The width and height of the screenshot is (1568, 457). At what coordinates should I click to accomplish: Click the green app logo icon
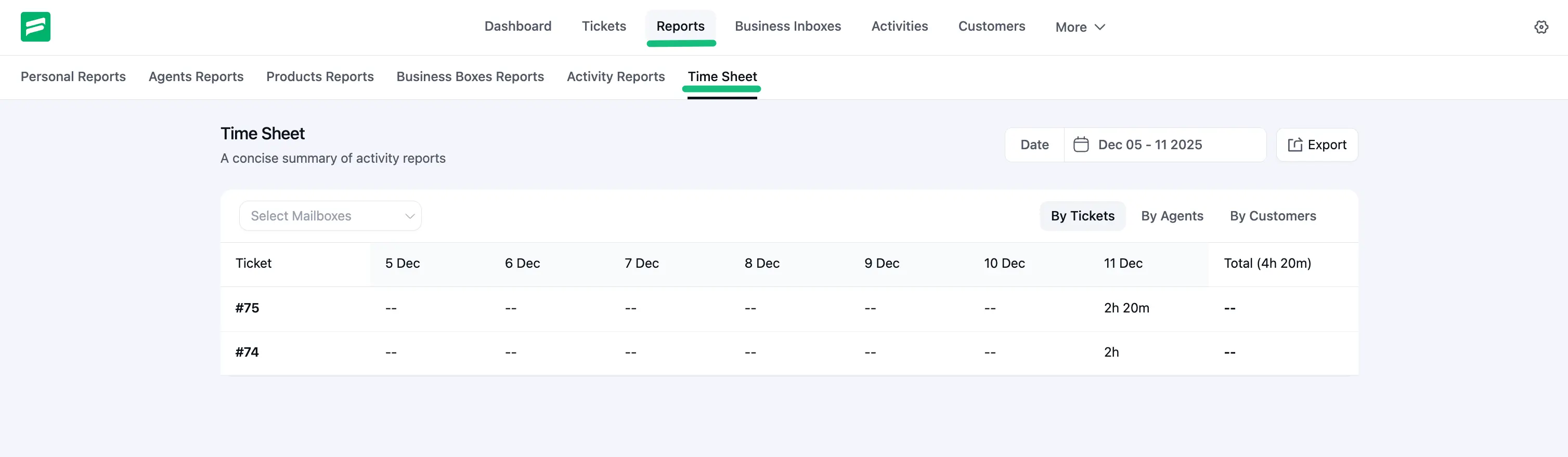(x=35, y=27)
